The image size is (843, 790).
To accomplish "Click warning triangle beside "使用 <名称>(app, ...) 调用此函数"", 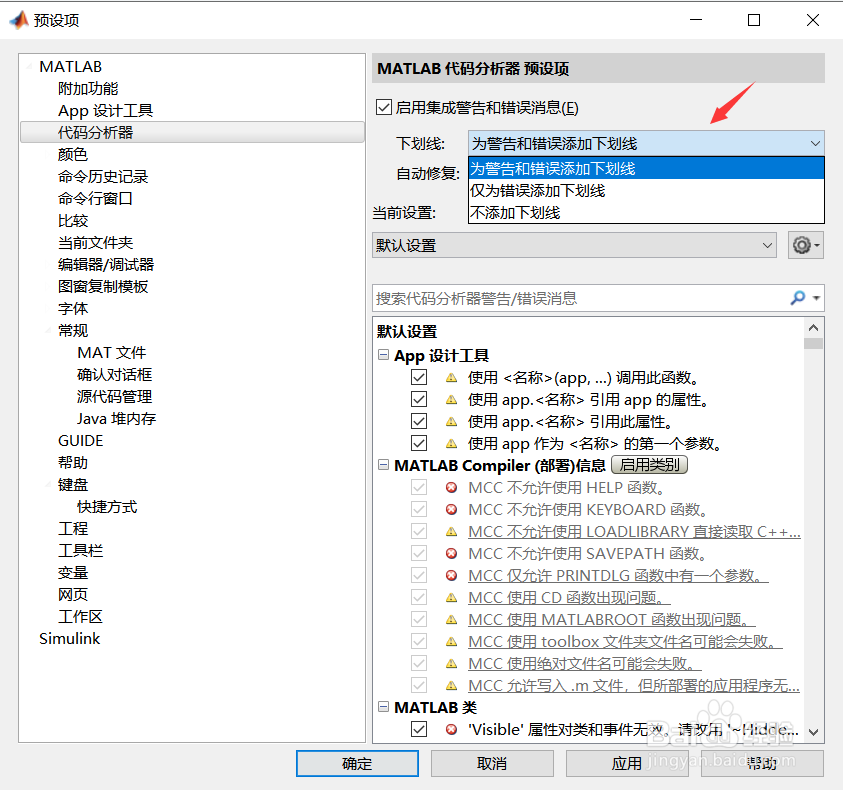I will [452, 377].
